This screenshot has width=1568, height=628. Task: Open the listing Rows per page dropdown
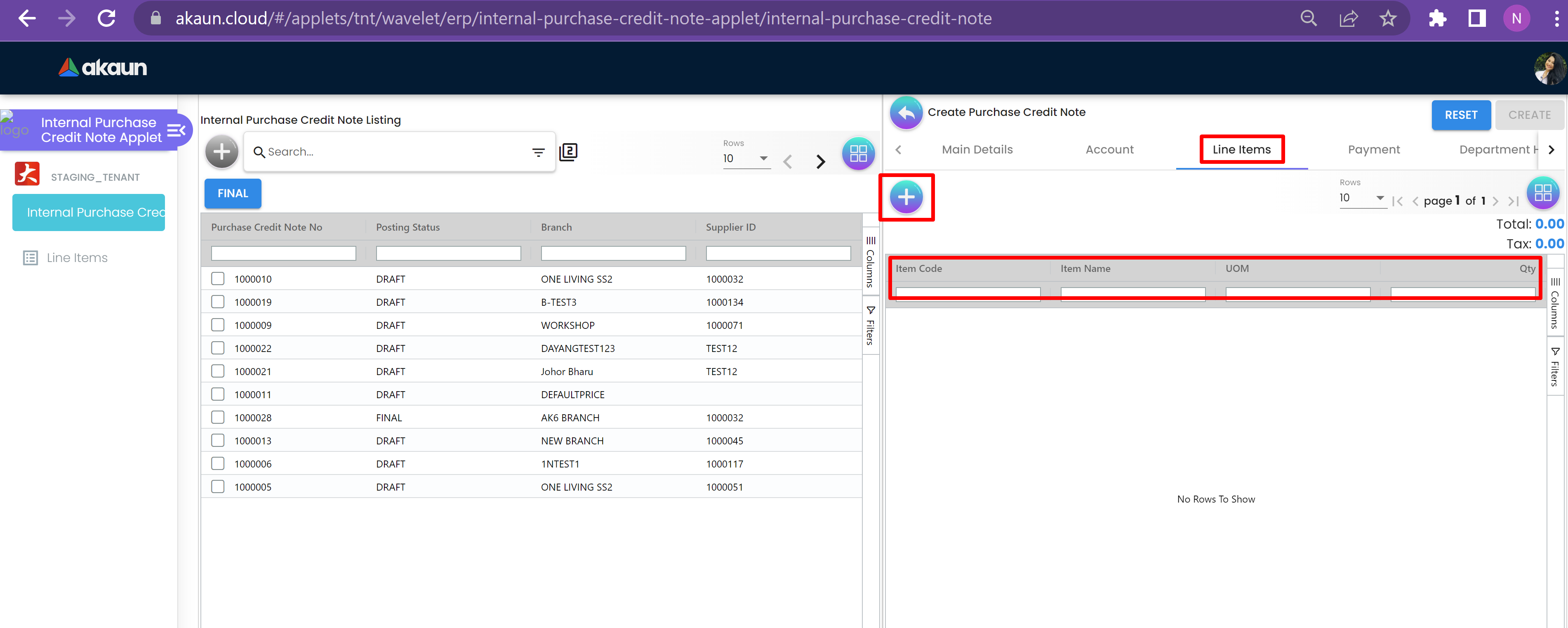[x=746, y=158]
